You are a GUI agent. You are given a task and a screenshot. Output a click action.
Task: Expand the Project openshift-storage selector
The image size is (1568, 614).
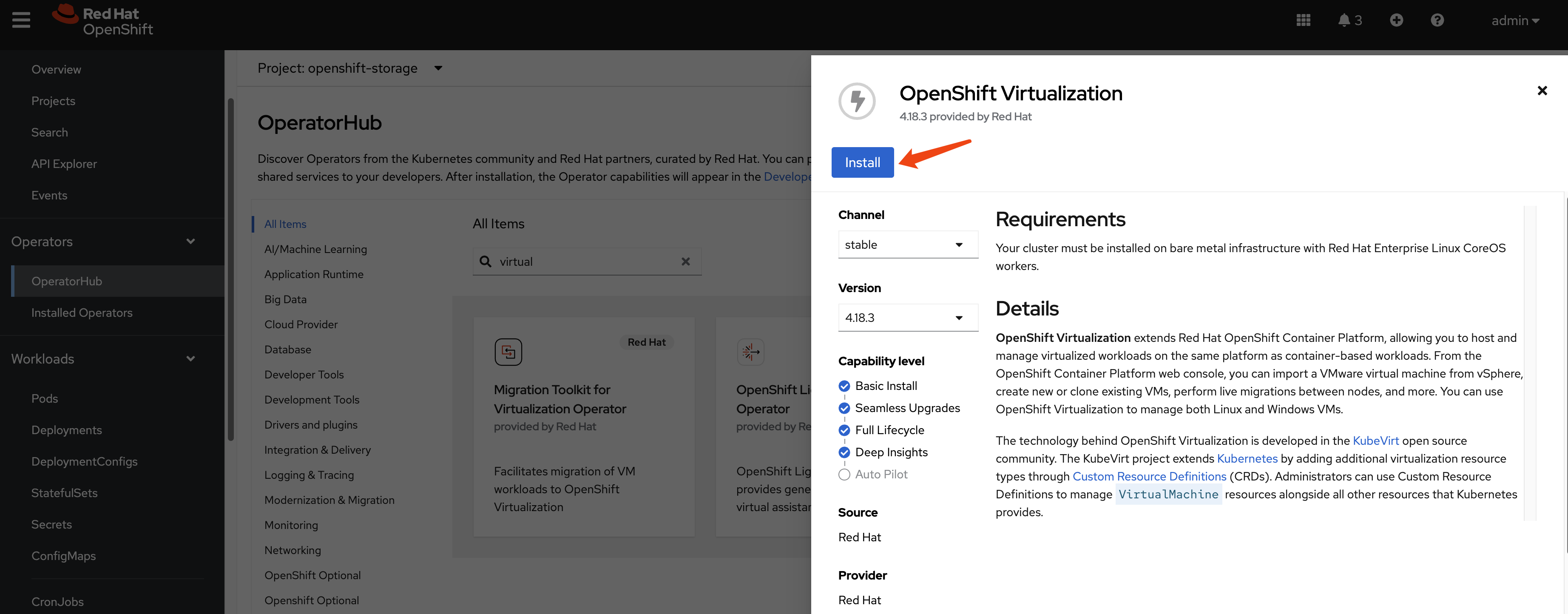[x=349, y=68]
